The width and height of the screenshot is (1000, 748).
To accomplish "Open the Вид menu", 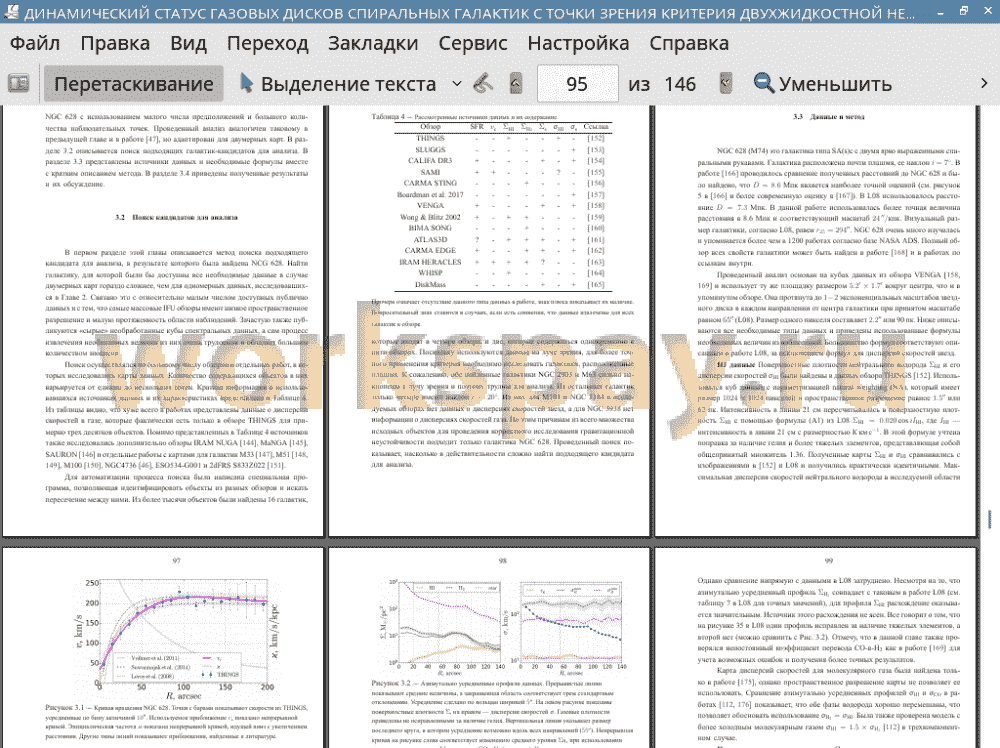I will [189, 43].
